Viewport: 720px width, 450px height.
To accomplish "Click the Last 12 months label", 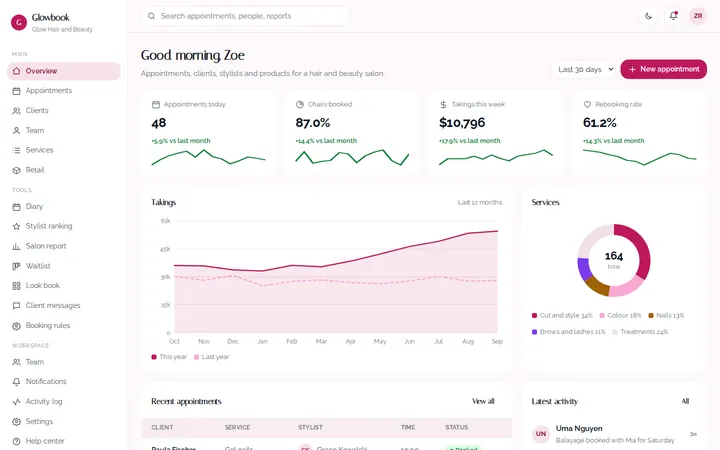I will pos(480,202).
